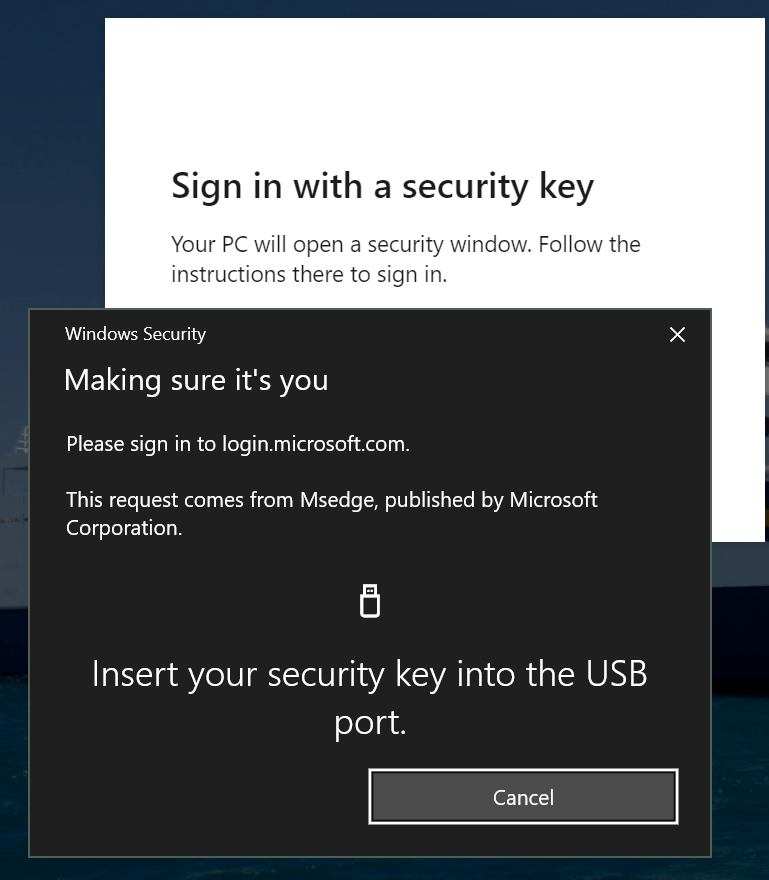Click "instructions there to sign in" line
The width and height of the screenshot is (769, 880).
308,274
